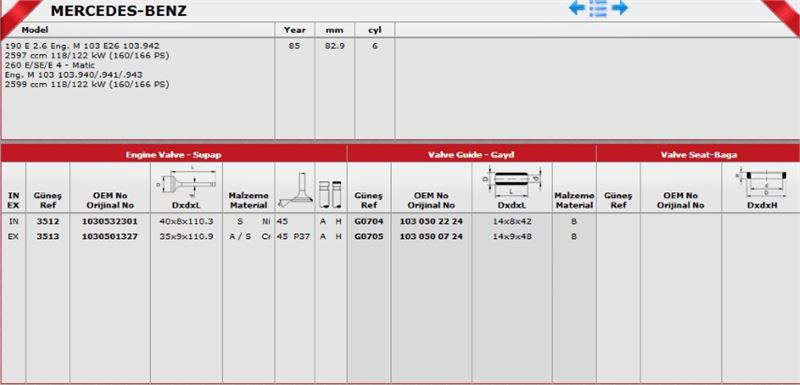
Task: Click the IN EX column header
Action: pyautogui.click(x=13, y=200)
